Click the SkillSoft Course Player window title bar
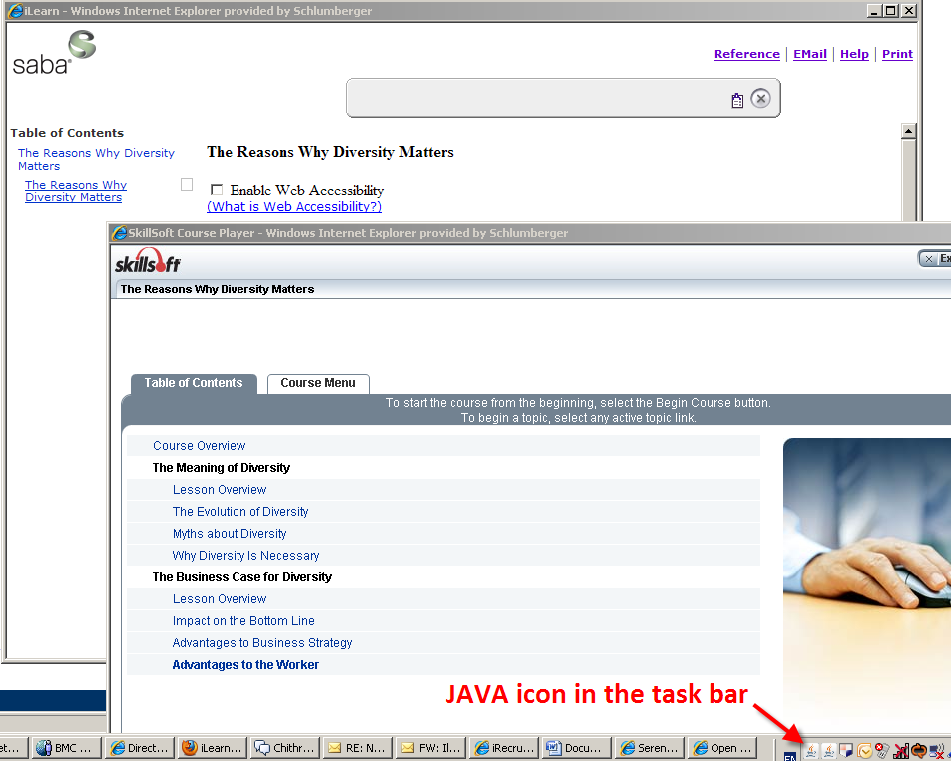Viewport: 951px width, 761px height. (x=529, y=233)
